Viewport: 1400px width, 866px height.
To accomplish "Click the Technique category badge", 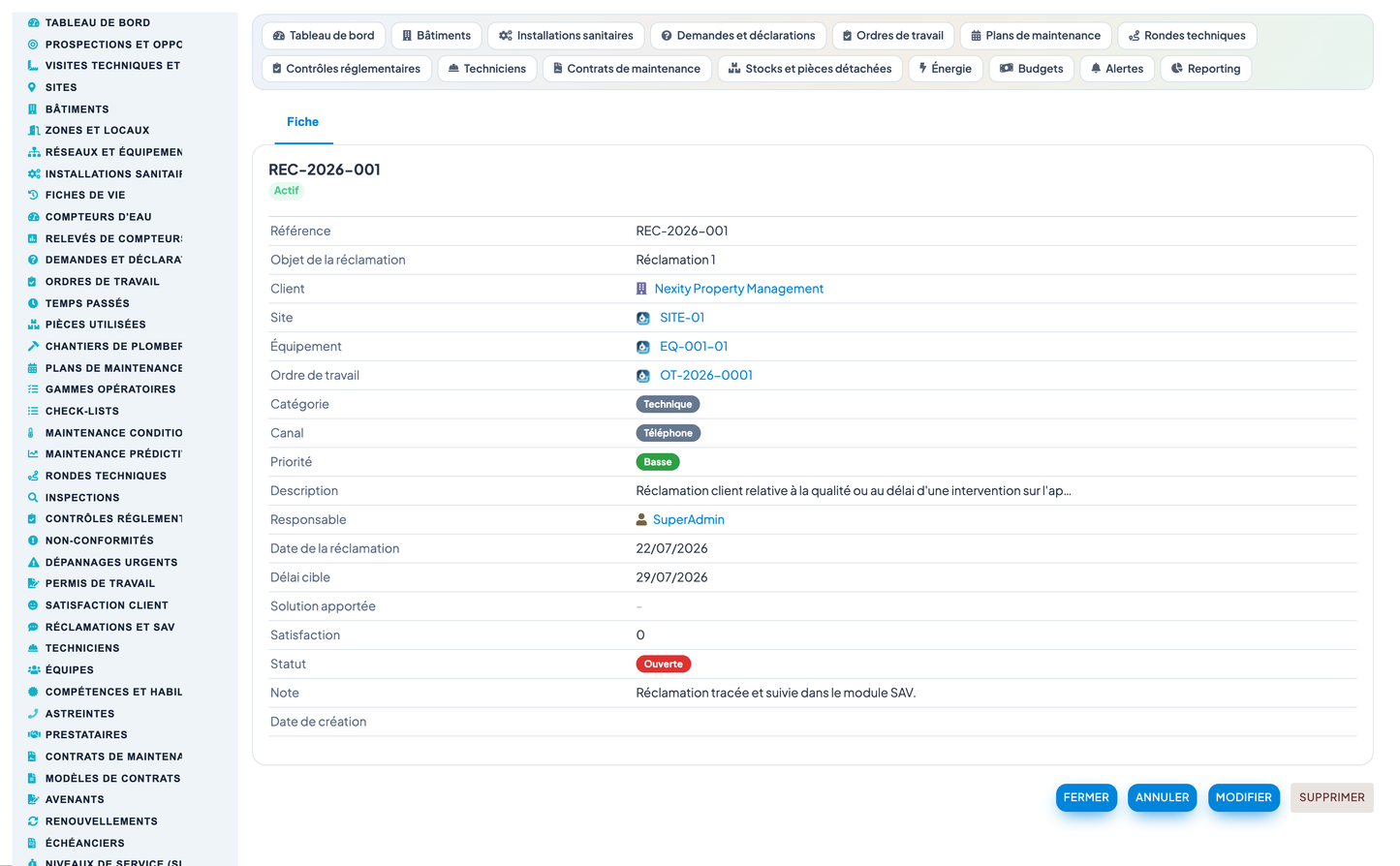I will (x=669, y=404).
